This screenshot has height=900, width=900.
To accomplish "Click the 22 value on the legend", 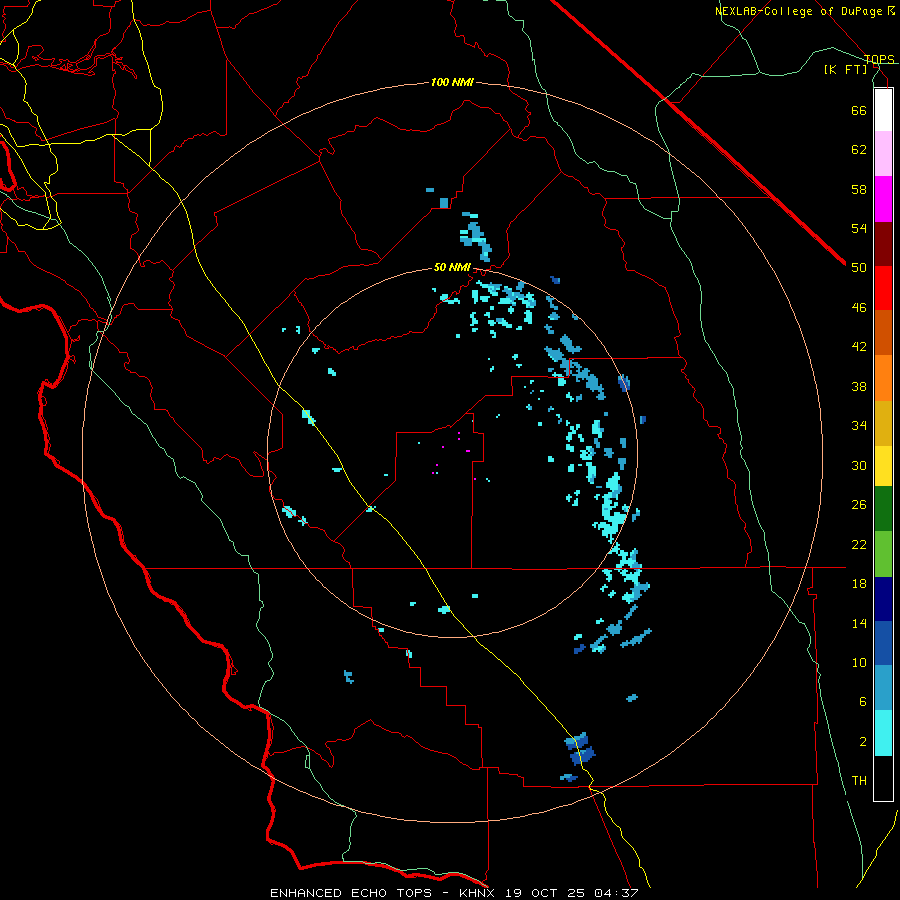I will click(x=859, y=544).
